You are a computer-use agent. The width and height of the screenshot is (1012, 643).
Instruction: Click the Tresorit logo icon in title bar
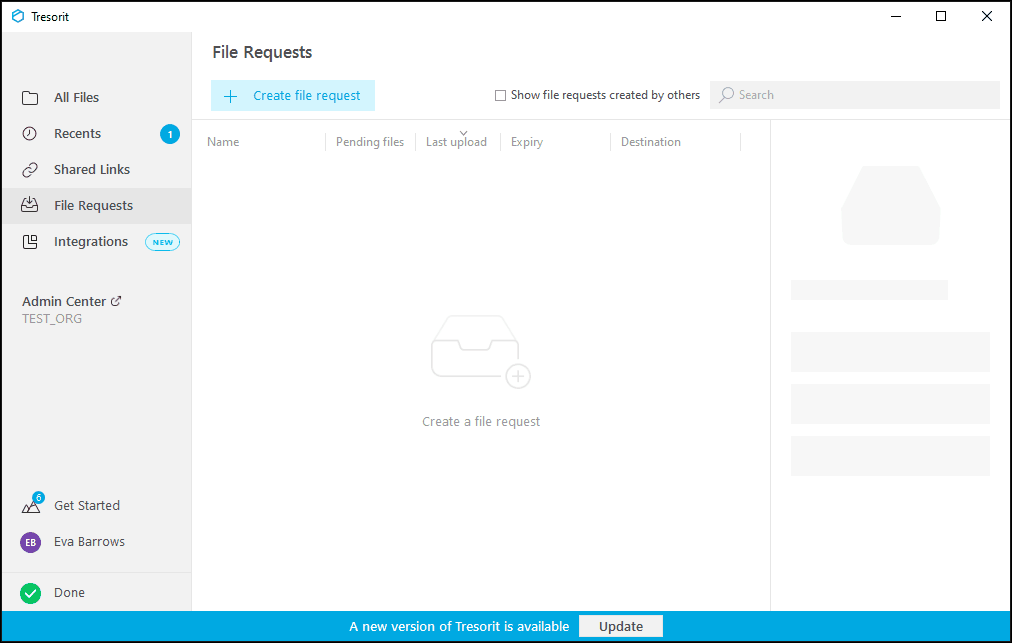click(x=18, y=16)
